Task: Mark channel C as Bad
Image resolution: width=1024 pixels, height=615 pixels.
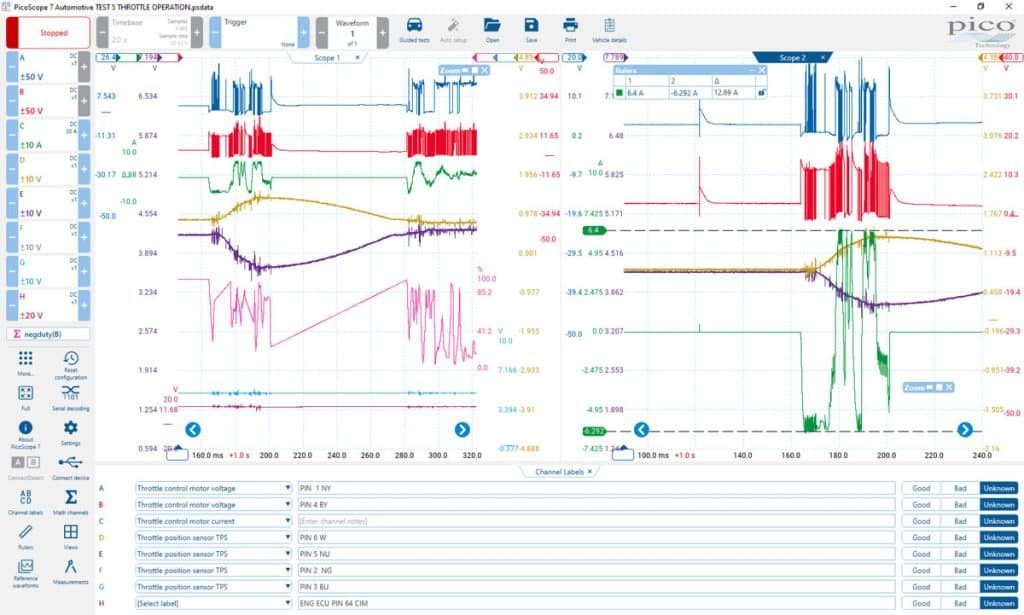Action: coord(960,521)
